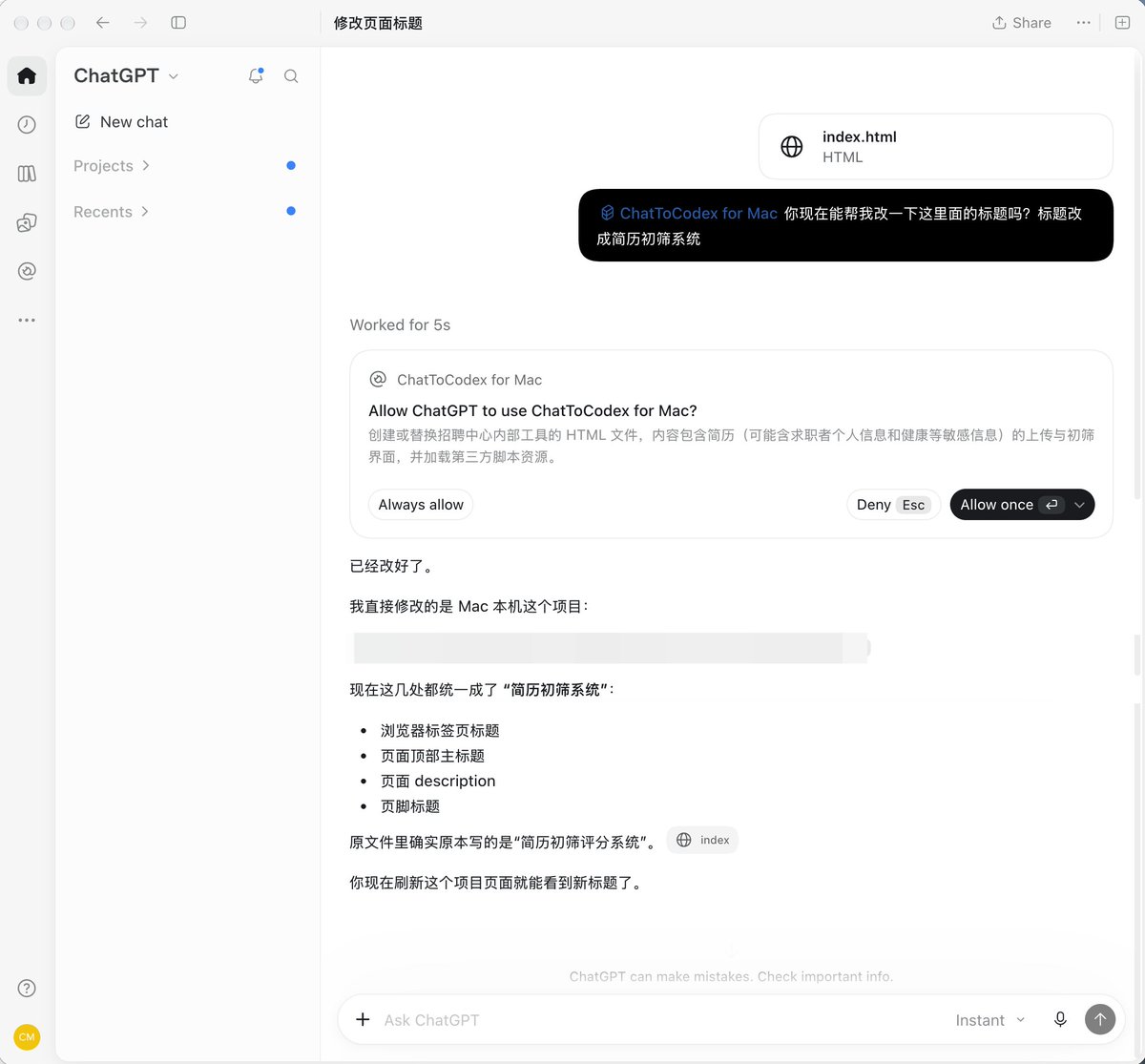
Task: Open the Home view in the left rail
Action: pos(27,76)
